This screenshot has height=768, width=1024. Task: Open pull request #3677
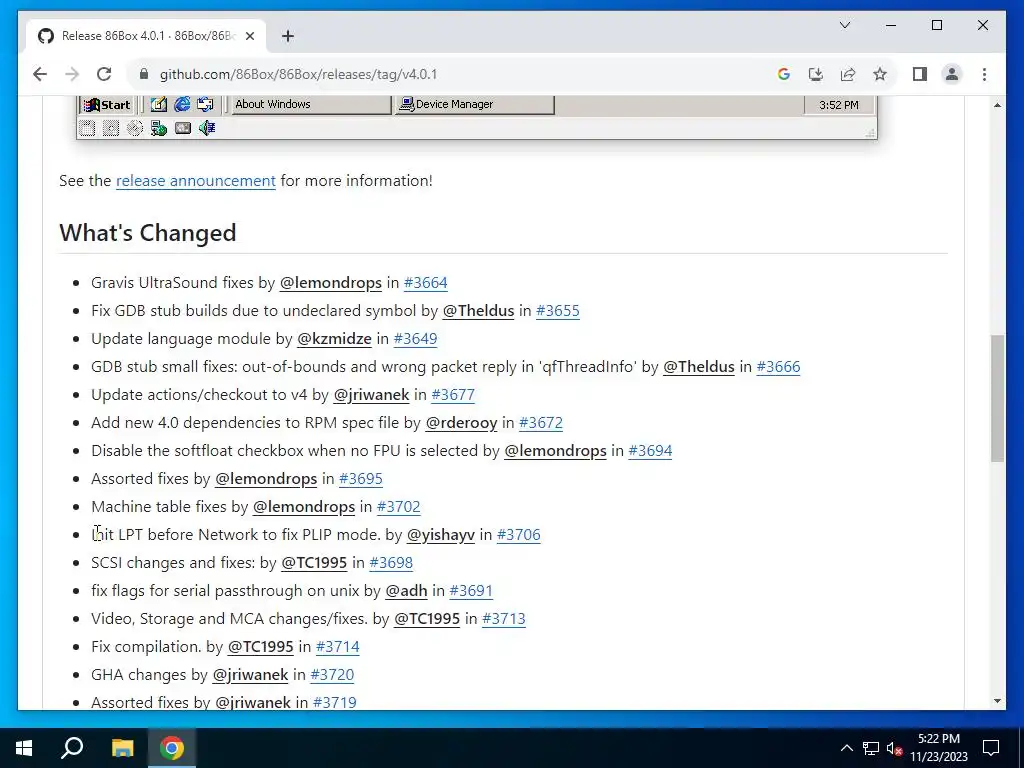453,395
